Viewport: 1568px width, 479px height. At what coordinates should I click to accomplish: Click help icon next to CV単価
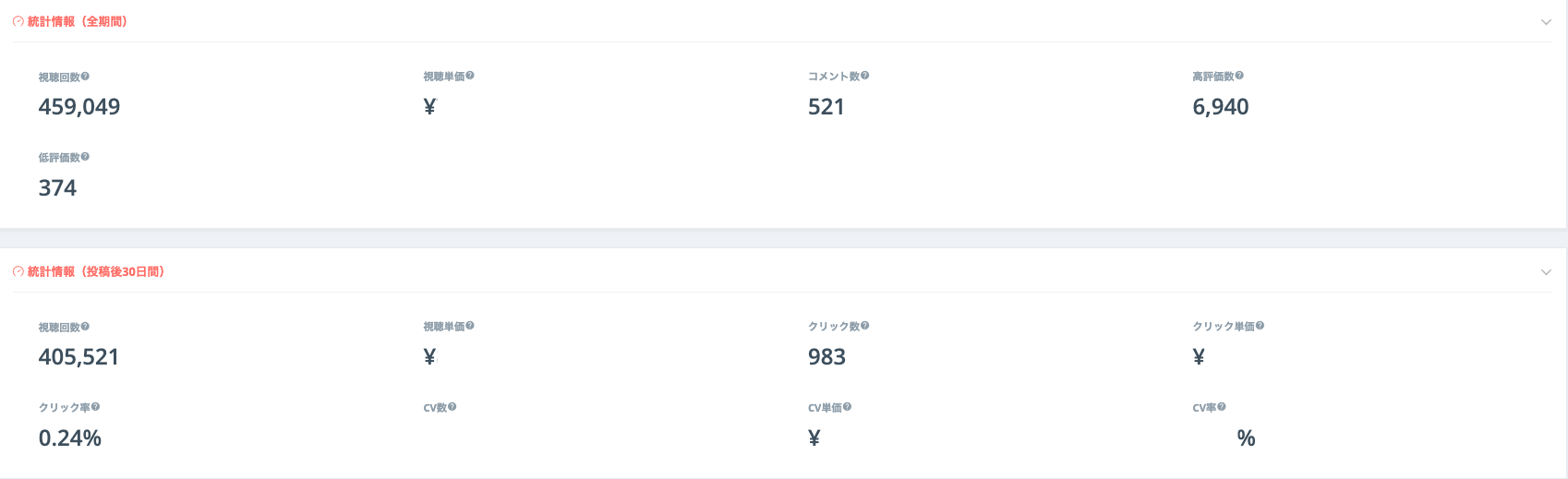pyautogui.click(x=848, y=407)
